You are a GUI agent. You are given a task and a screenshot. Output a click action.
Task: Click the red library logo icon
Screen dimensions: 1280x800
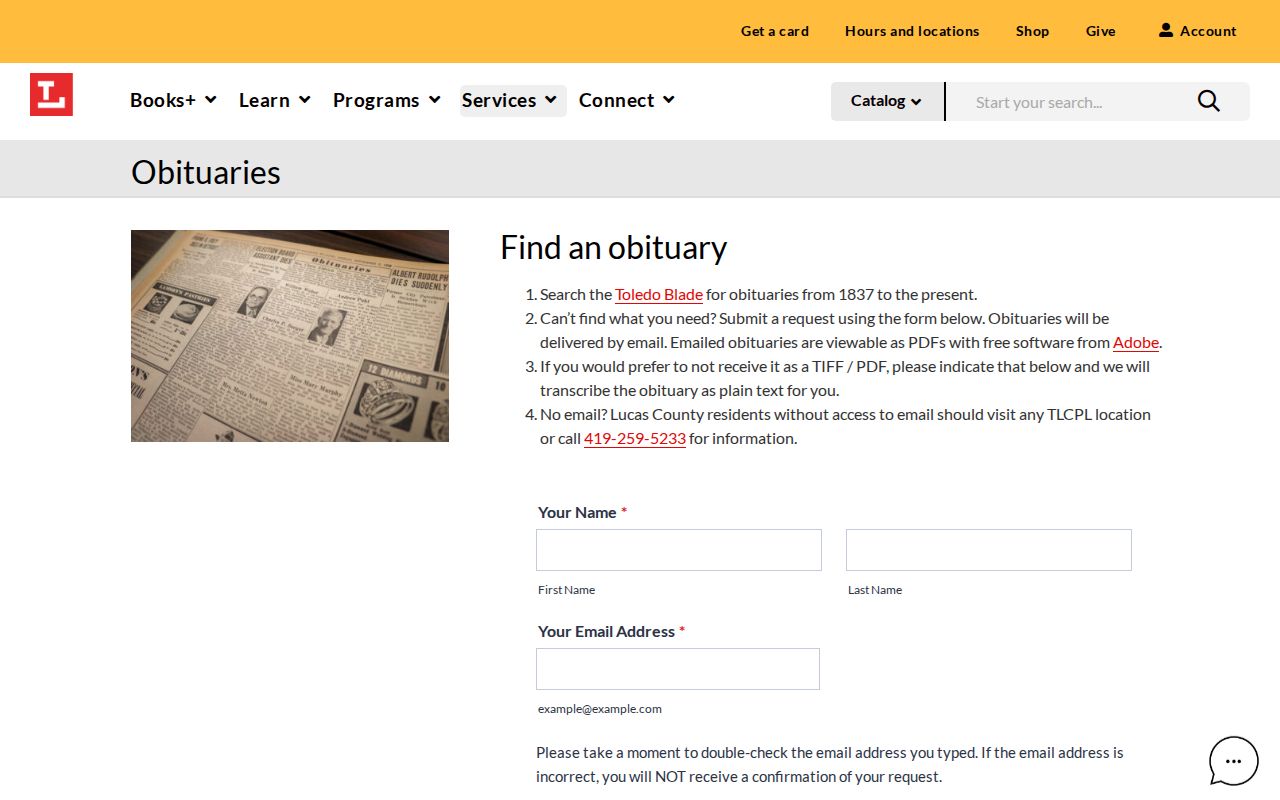click(51, 95)
